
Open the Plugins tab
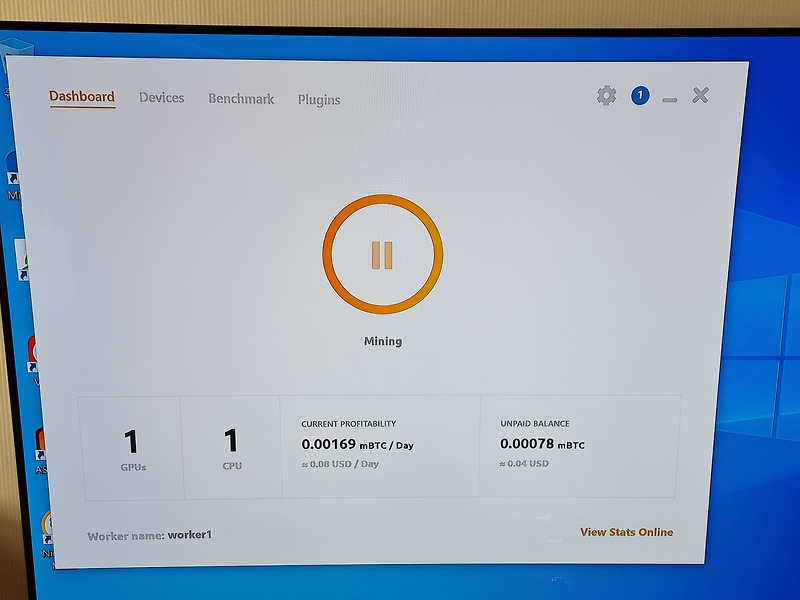[x=319, y=99]
